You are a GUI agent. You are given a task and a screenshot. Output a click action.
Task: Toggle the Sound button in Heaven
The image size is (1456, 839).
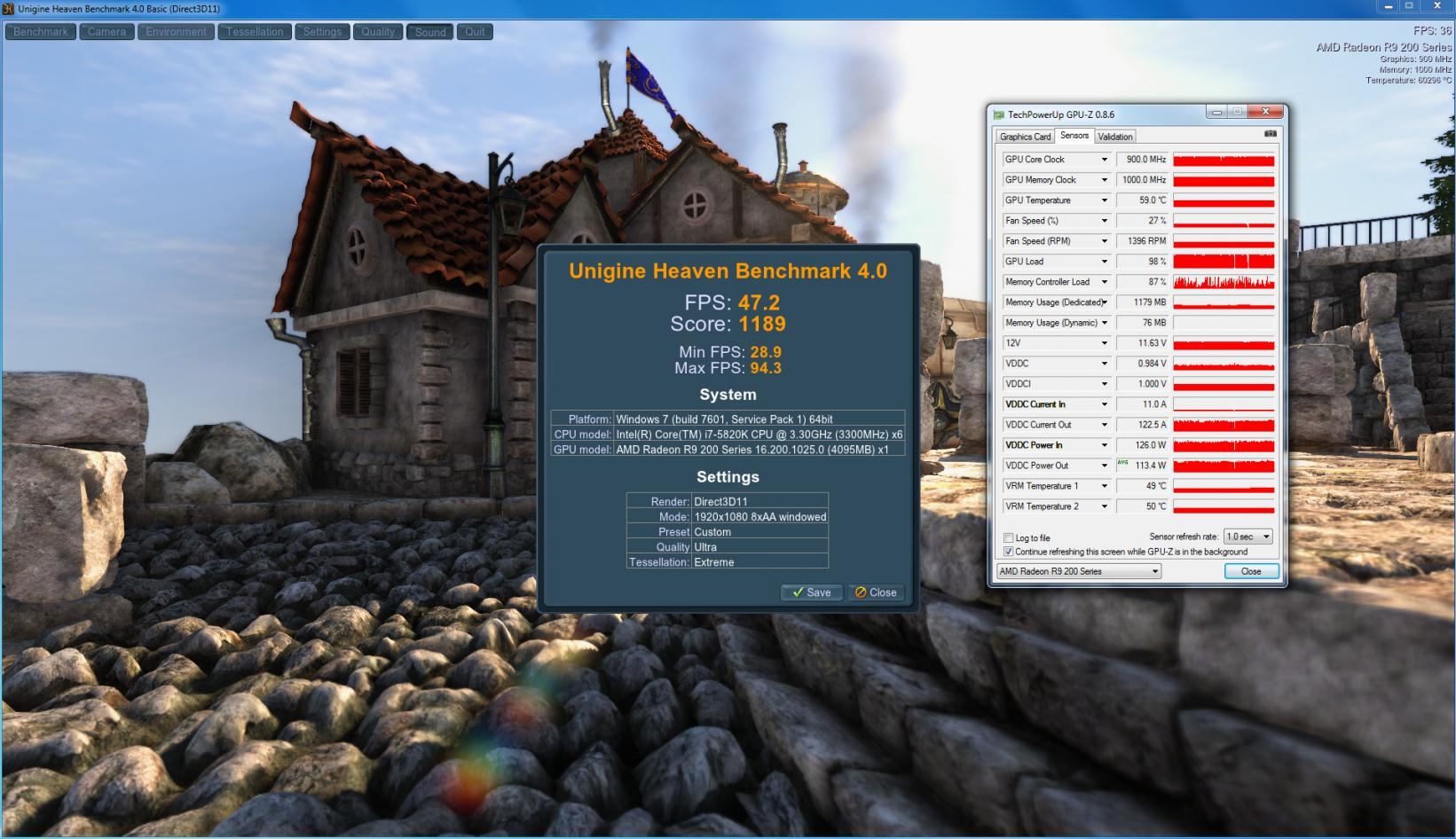pyautogui.click(x=430, y=32)
